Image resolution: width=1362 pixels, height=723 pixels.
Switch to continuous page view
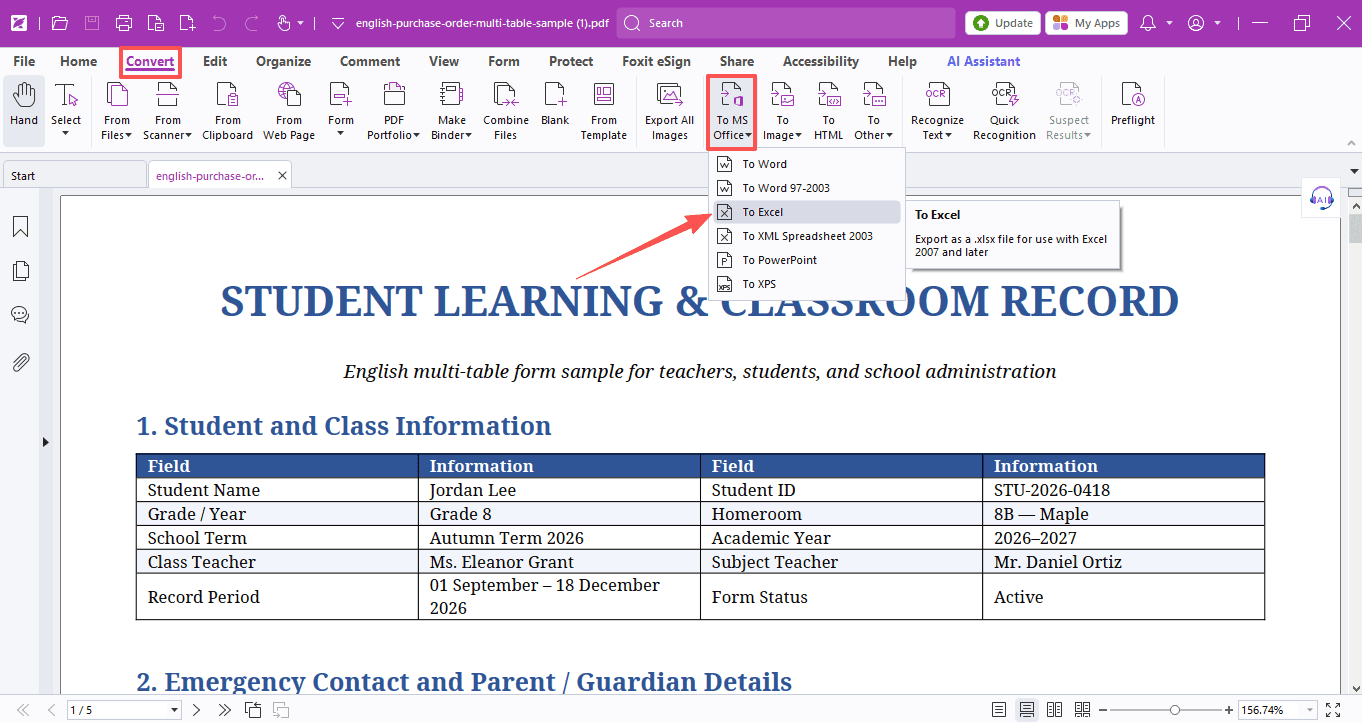click(x=1027, y=710)
